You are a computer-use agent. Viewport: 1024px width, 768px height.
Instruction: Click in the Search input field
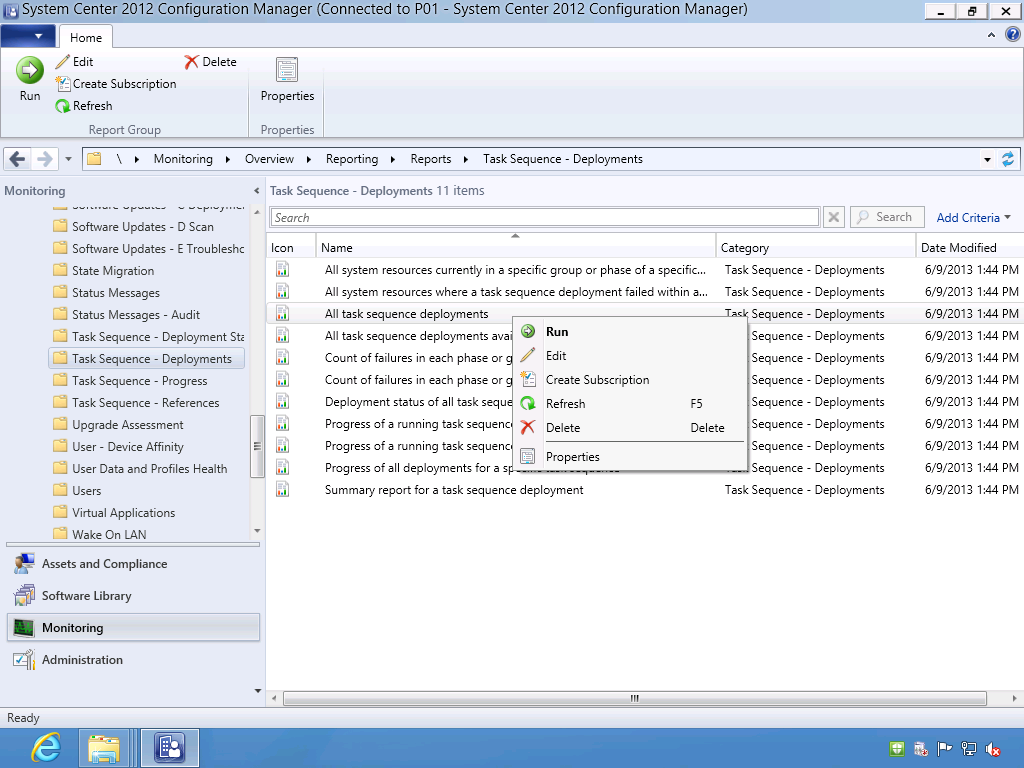coord(545,217)
